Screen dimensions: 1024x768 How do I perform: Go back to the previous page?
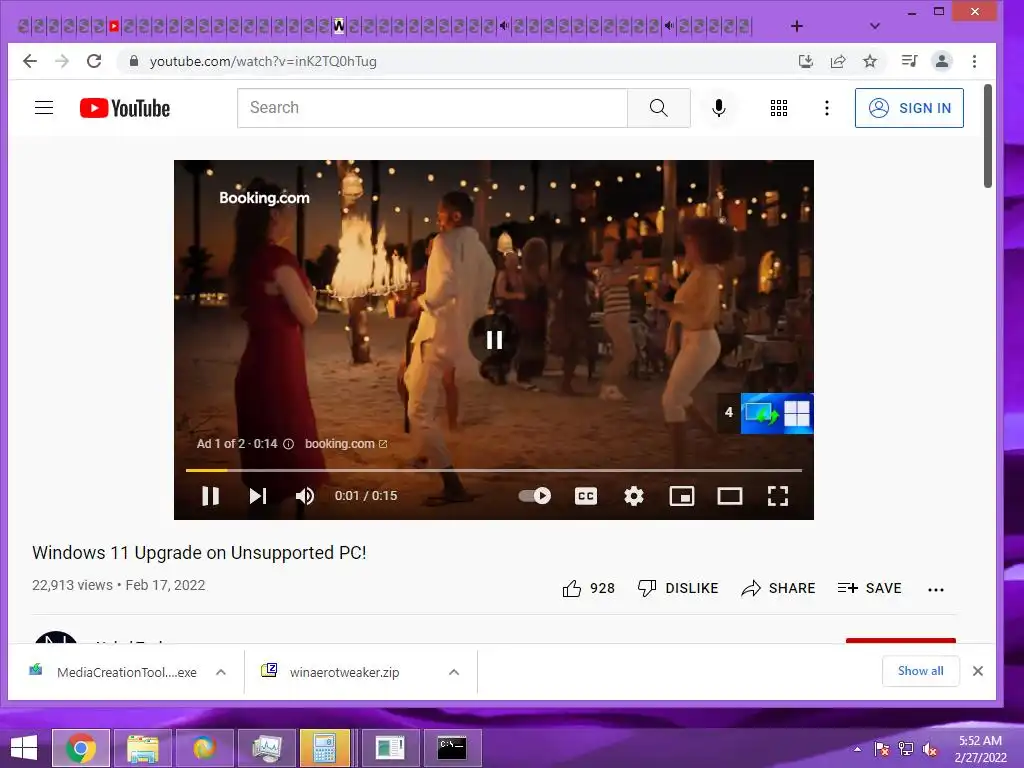[30, 61]
